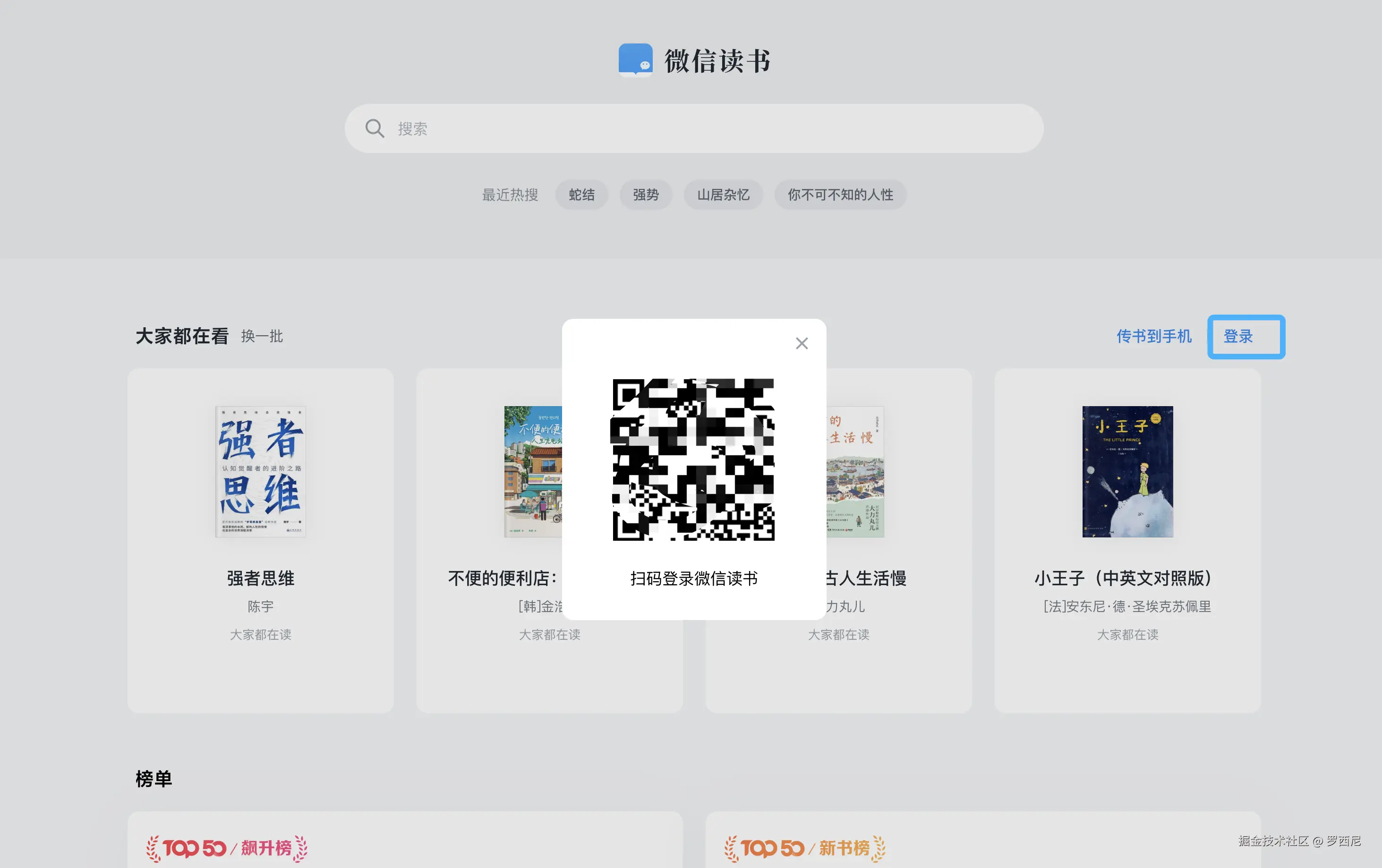Click the search magnifier icon
Screen dimensions: 1382x868
374,128
